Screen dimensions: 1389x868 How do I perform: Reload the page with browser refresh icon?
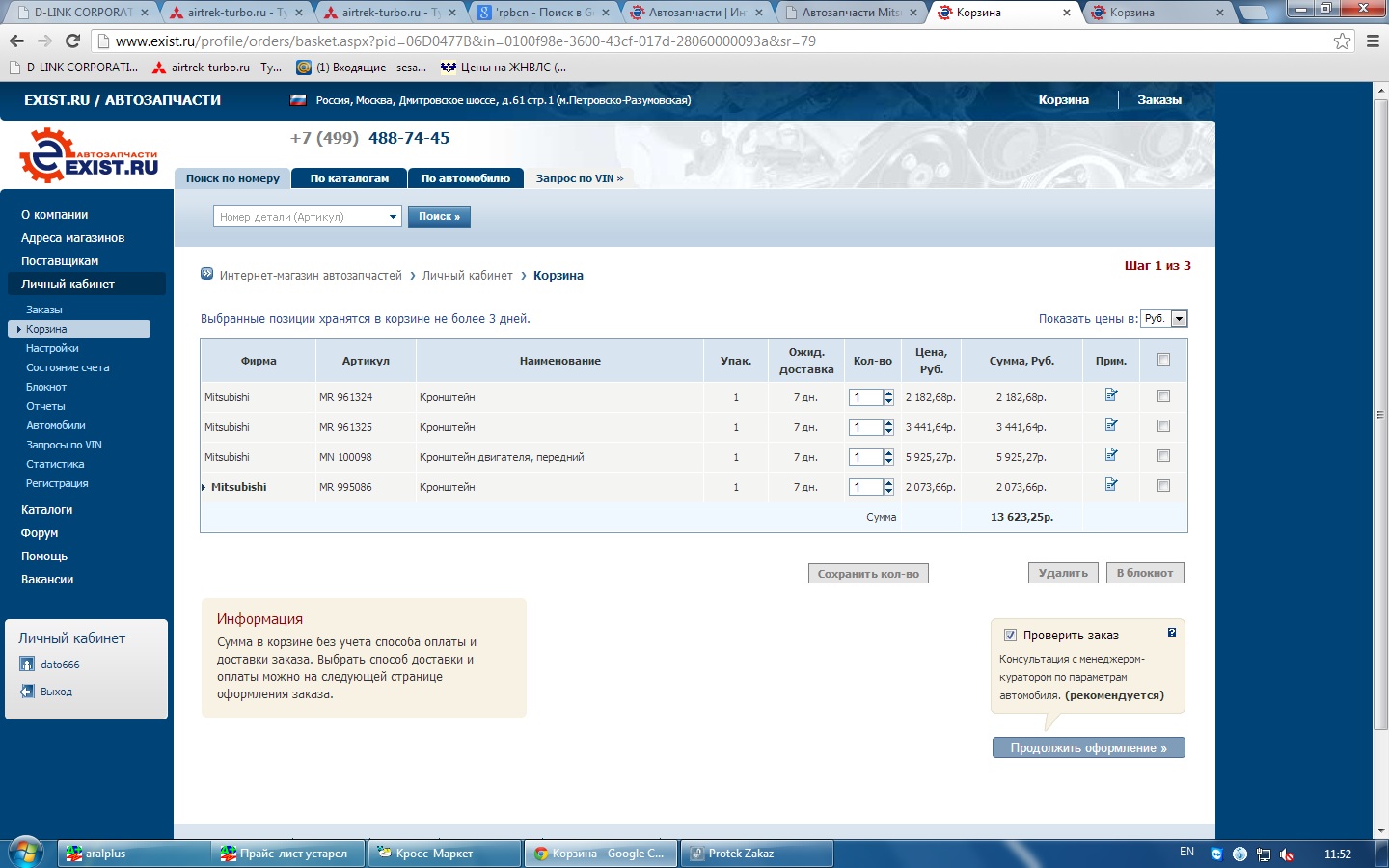72,41
